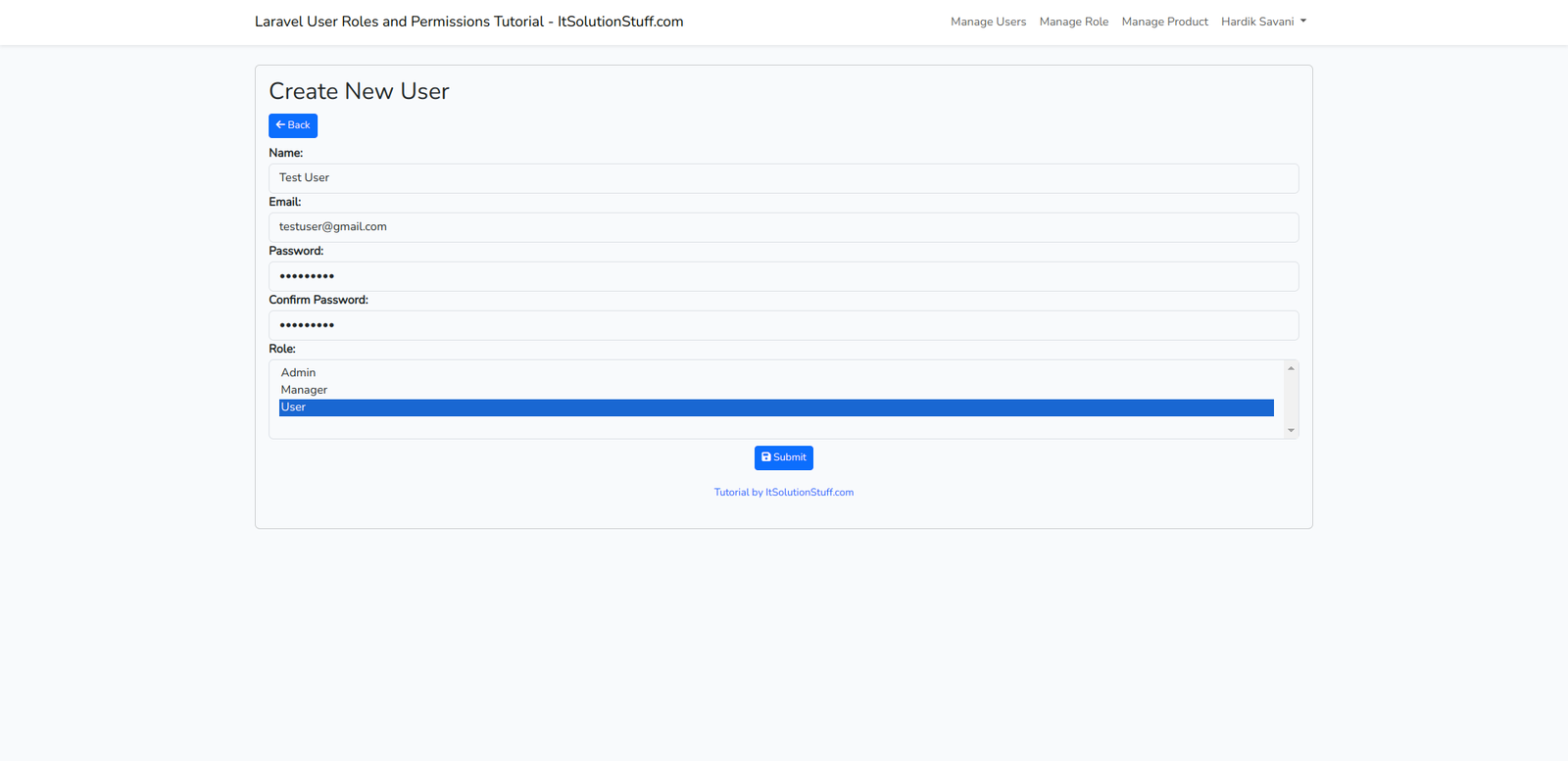1568x761 pixels.
Task: Follow the Tutorial by ItSolutionStuff.com link
Action: click(783, 493)
